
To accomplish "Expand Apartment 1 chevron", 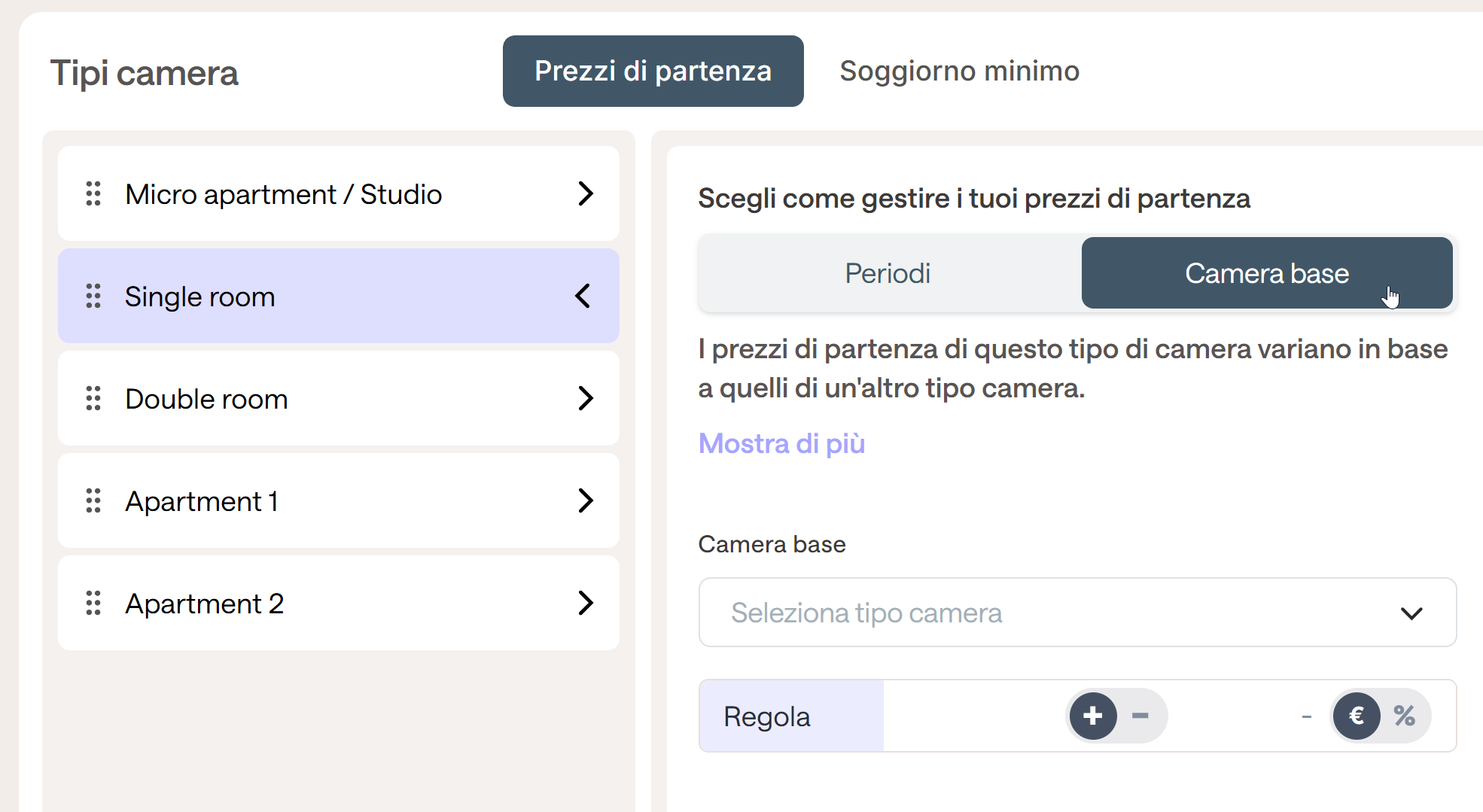I will pos(586,500).
